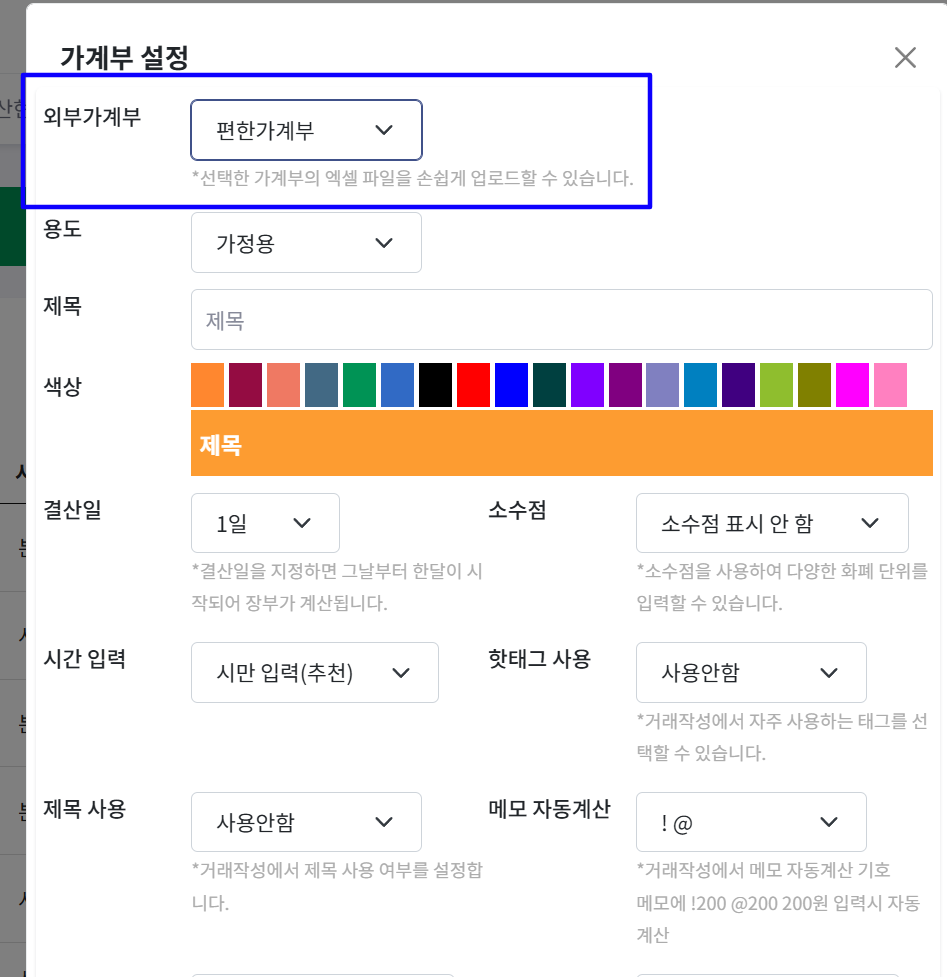Choose the olive color swatch
The height and width of the screenshot is (977, 947).
click(x=814, y=385)
